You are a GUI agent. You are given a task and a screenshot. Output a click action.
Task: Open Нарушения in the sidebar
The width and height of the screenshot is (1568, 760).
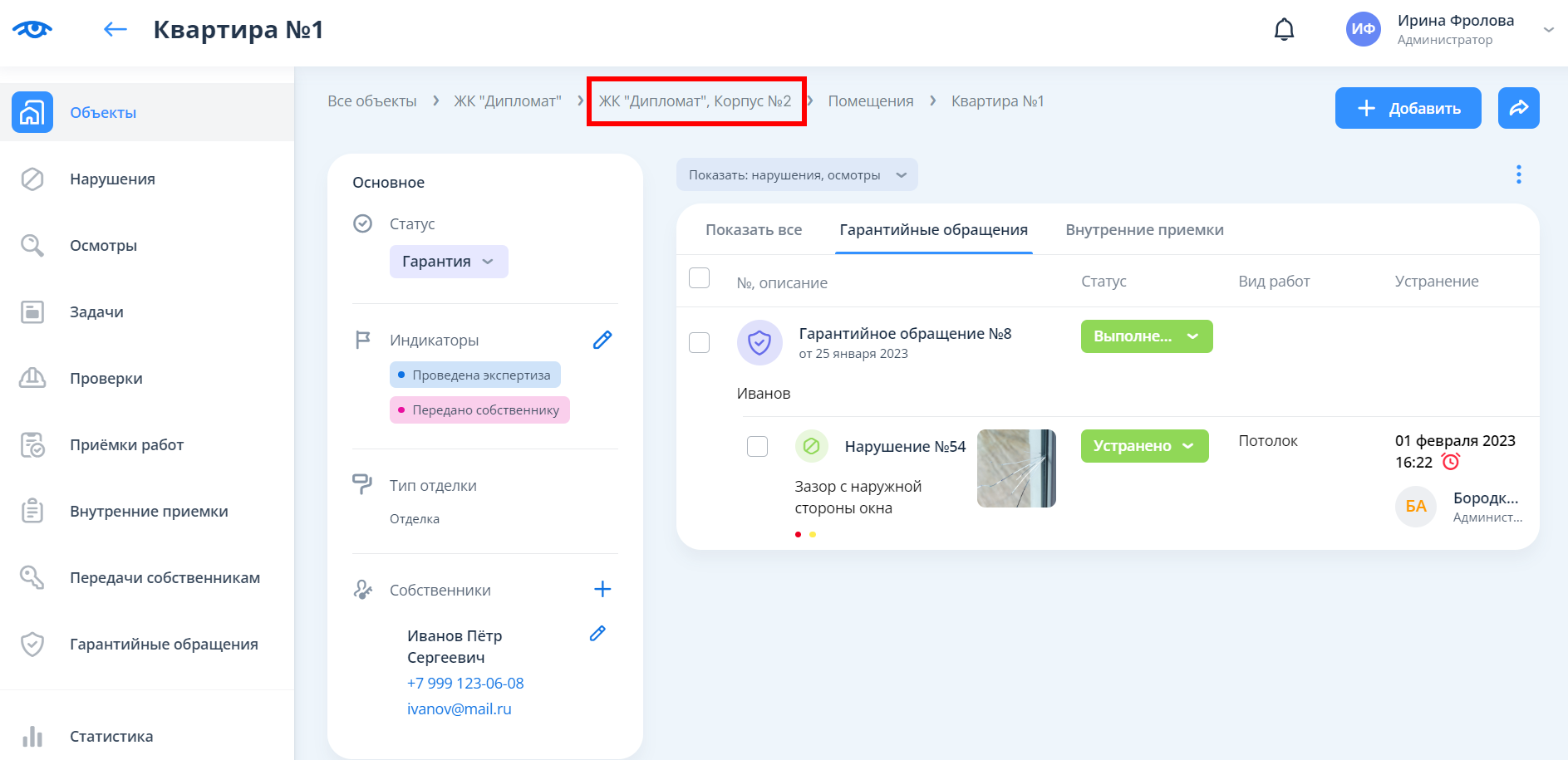pyautogui.click(x=112, y=179)
